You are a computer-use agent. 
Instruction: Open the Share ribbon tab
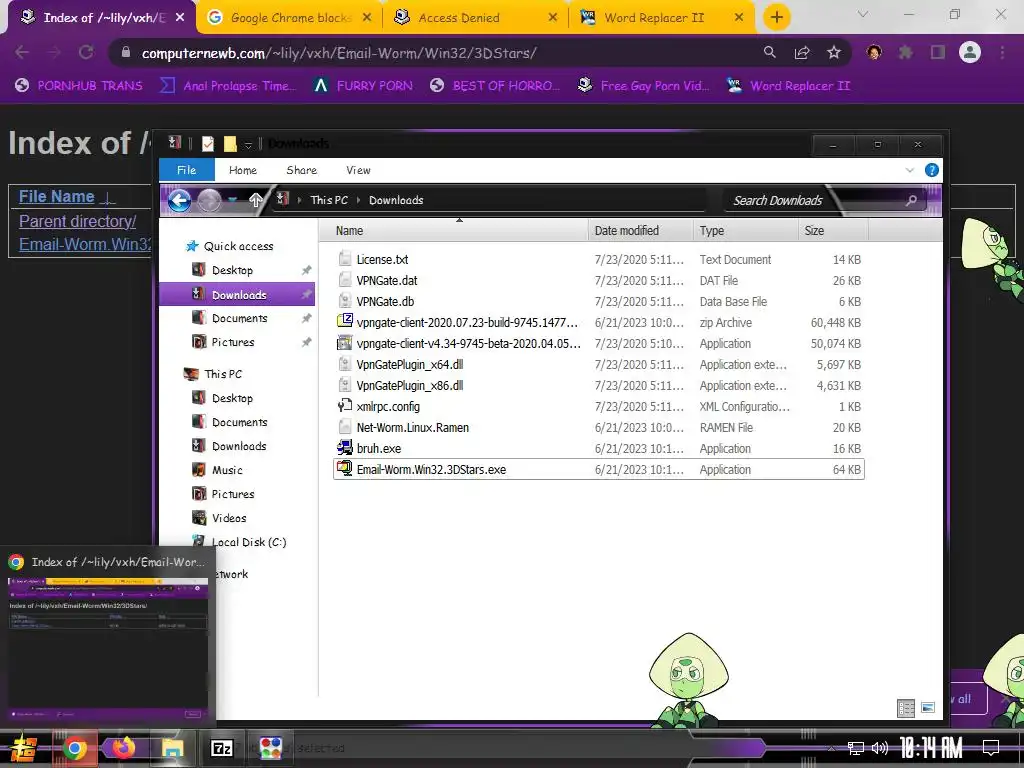click(x=301, y=170)
